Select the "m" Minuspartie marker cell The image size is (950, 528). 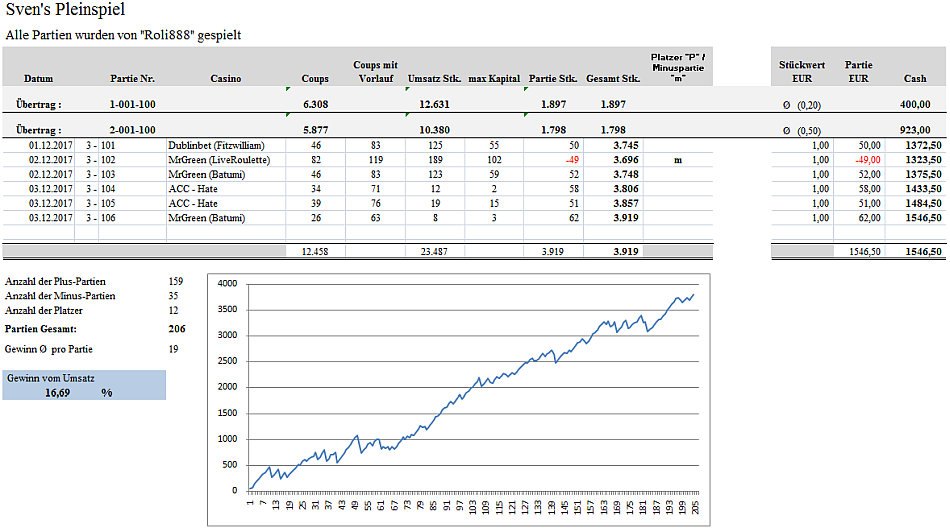coord(677,159)
